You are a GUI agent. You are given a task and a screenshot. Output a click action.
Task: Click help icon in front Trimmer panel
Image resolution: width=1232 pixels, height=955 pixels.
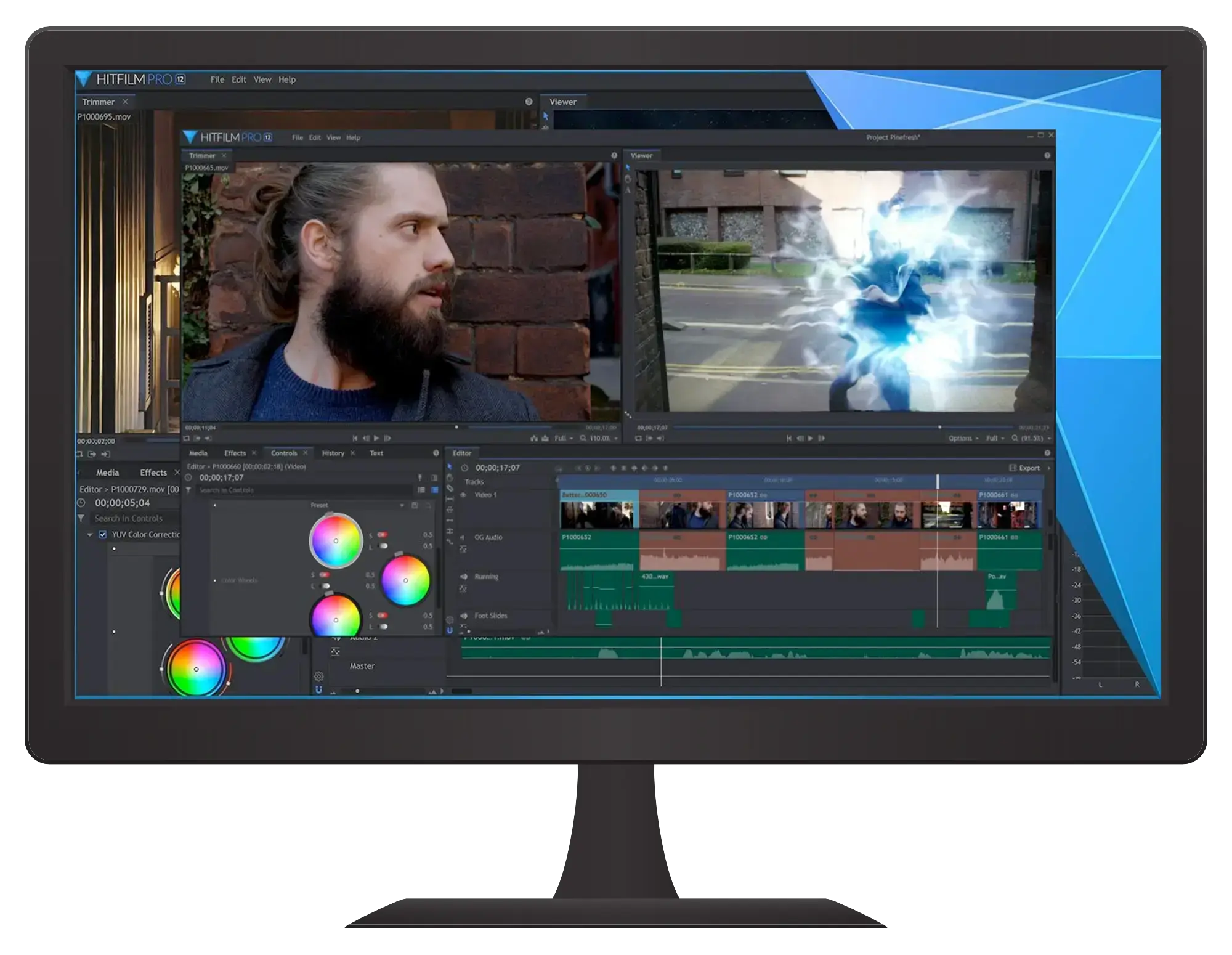[x=614, y=156]
